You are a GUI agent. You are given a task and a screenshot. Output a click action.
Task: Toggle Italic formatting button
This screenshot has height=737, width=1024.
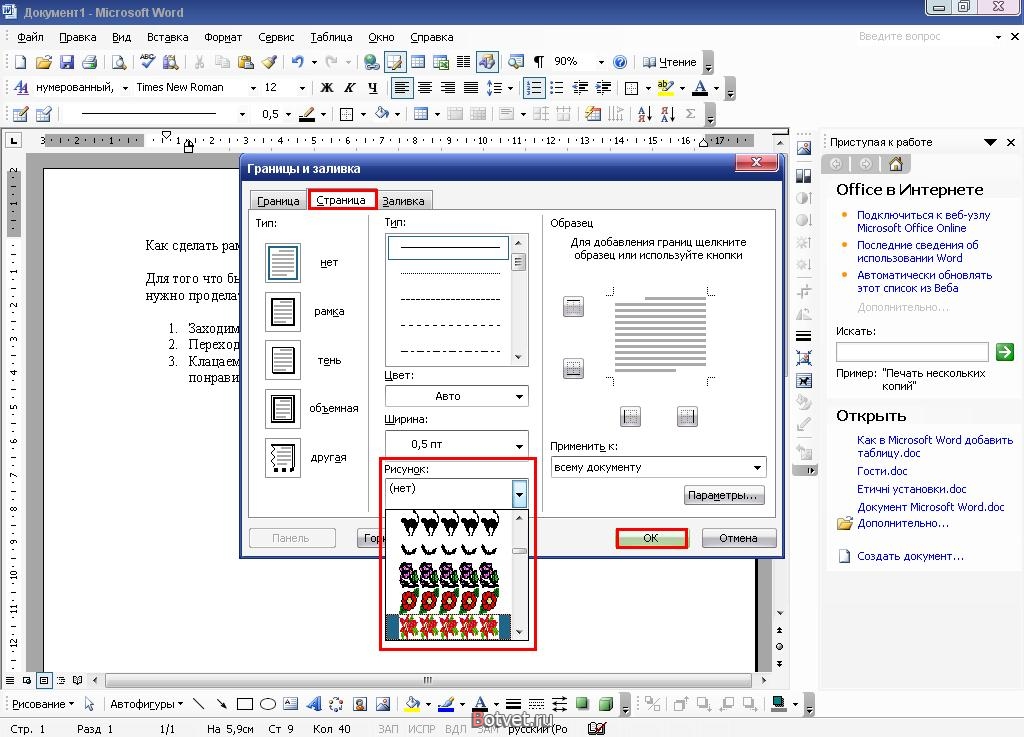(350, 87)
